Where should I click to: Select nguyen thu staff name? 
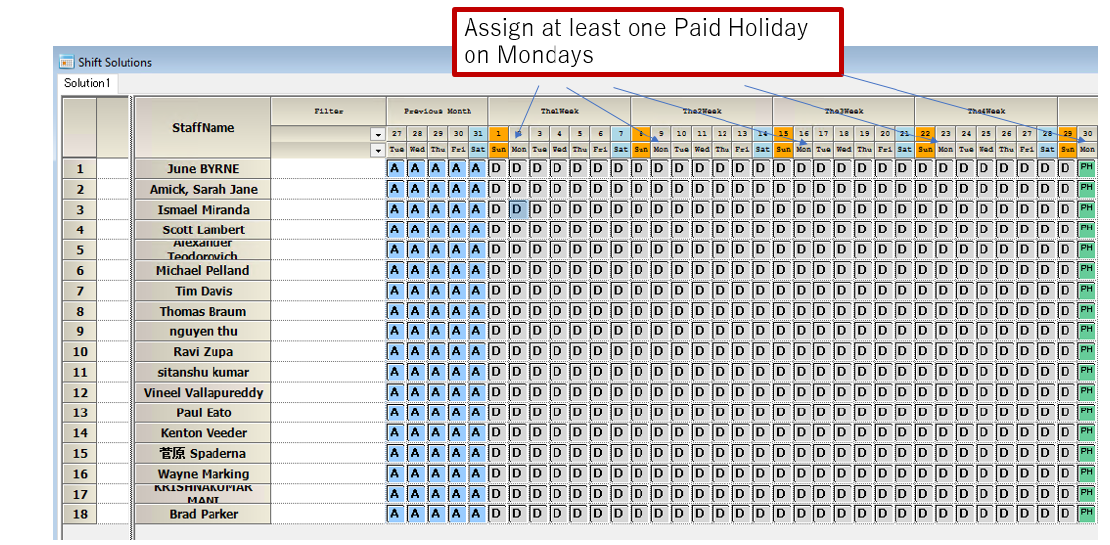pyautogui.click(x=203, y=331)
